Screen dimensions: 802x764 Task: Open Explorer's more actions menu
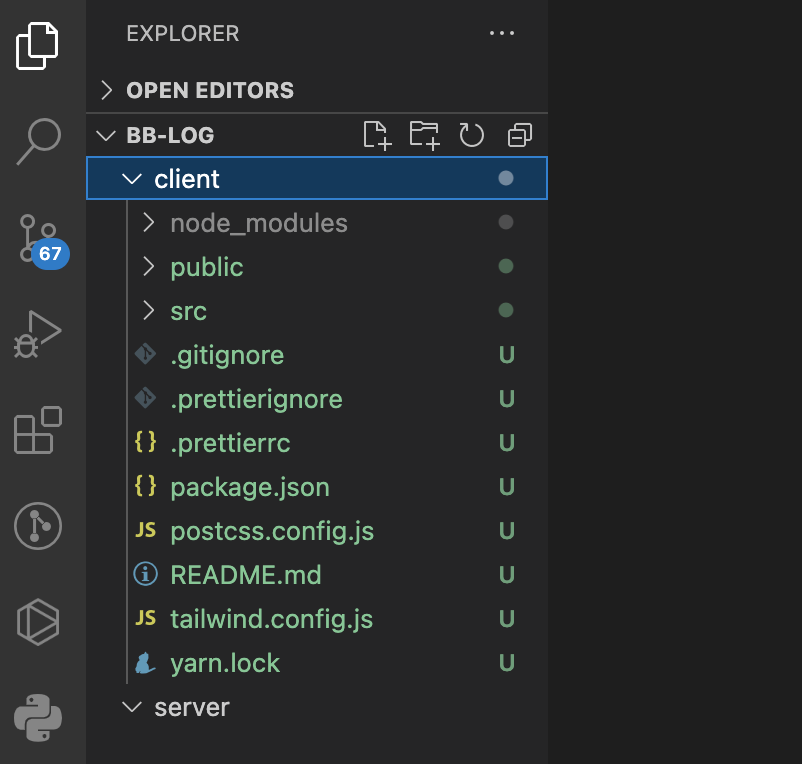pyautogui.click(x=501, y=33)
